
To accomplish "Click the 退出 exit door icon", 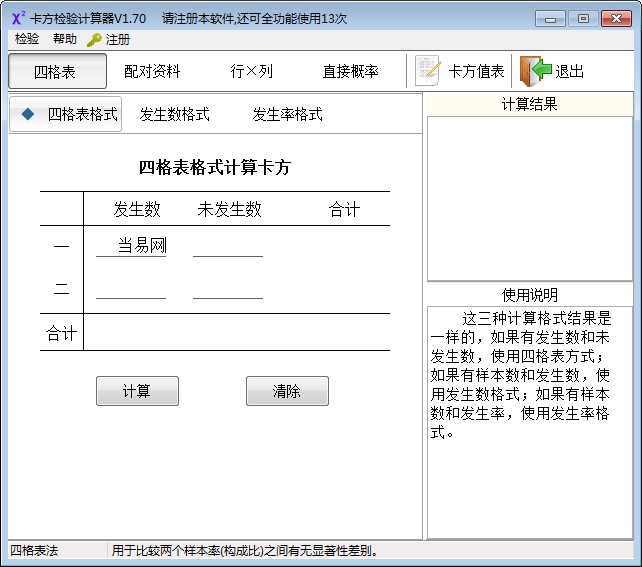I will point(535,71).
